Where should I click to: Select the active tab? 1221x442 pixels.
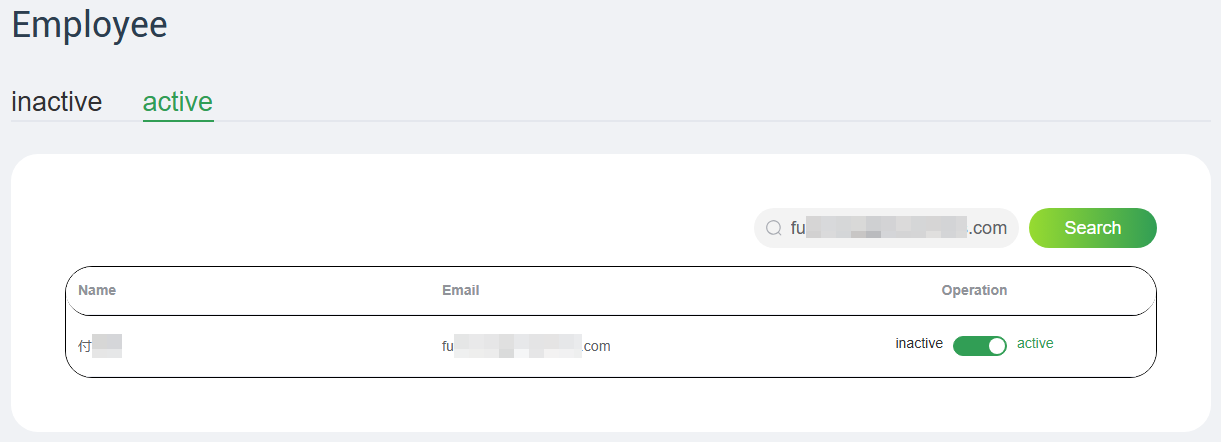[x=178, y=102]
